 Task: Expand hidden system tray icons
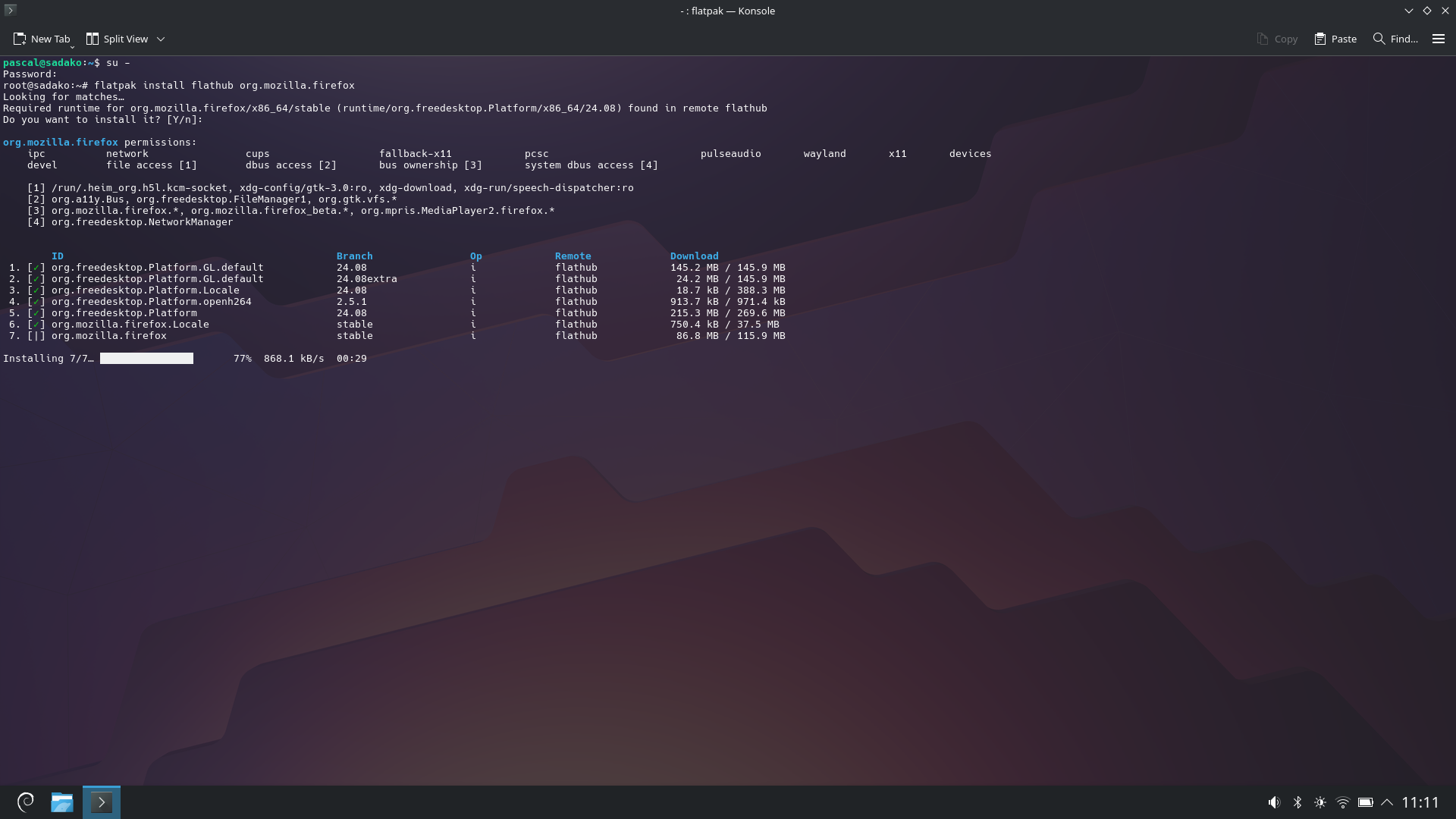click(x=1389, y=802)
